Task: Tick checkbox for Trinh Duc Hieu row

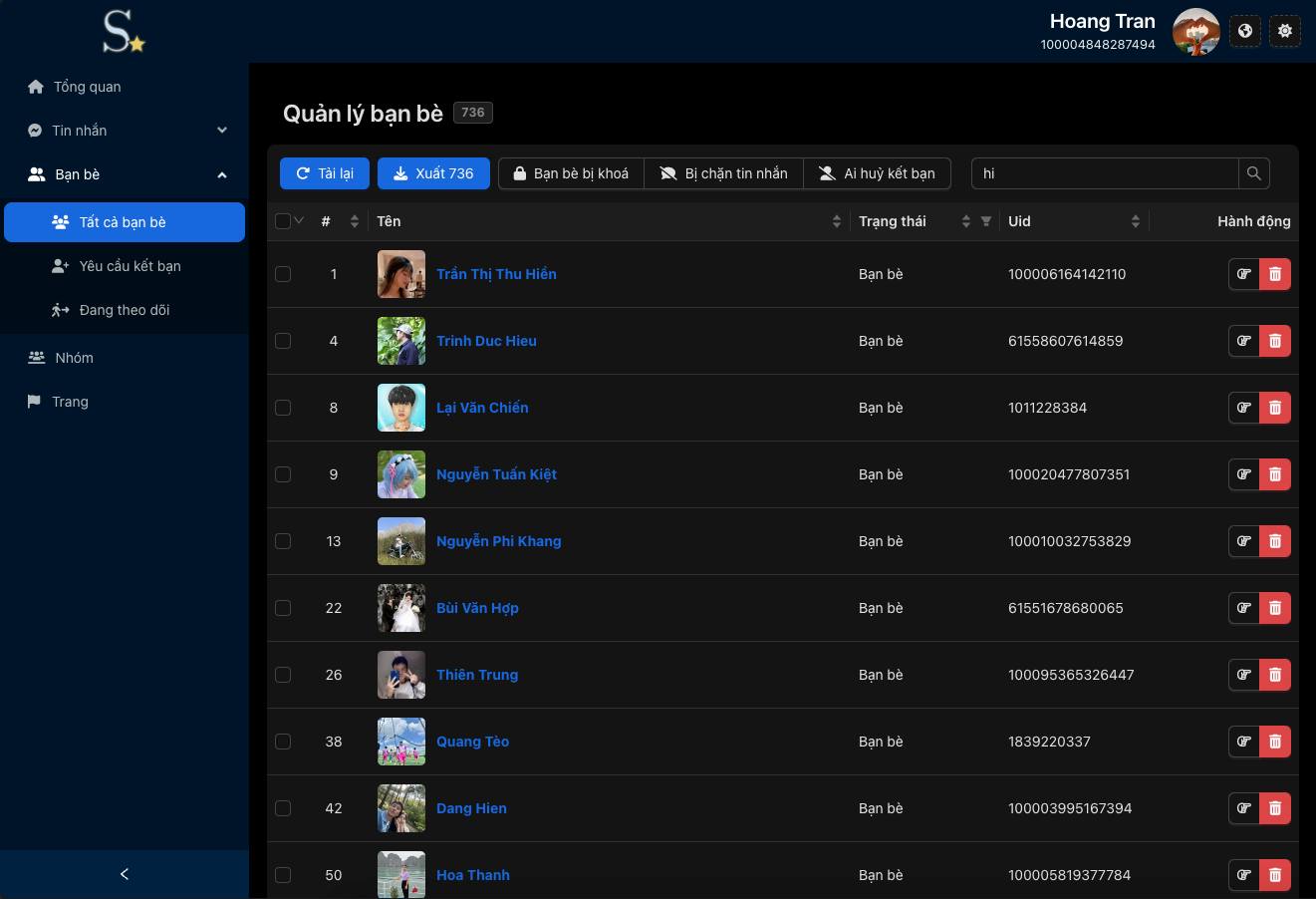Action: click(x=283, y=341)
